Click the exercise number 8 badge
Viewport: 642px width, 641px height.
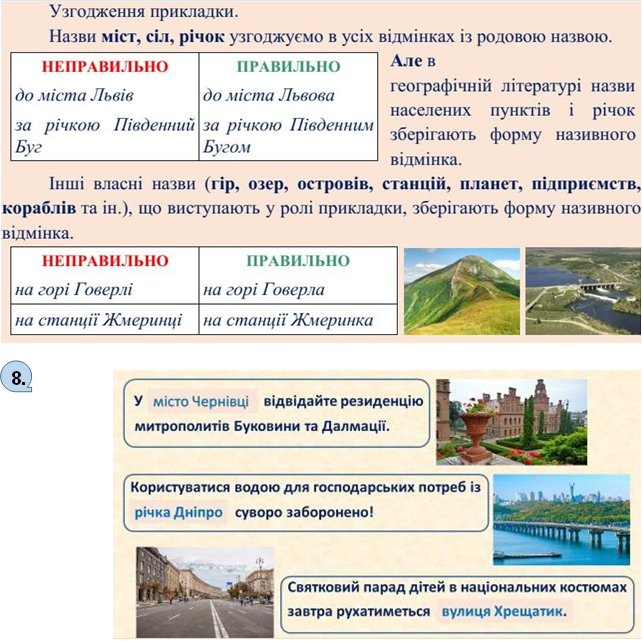16,377
